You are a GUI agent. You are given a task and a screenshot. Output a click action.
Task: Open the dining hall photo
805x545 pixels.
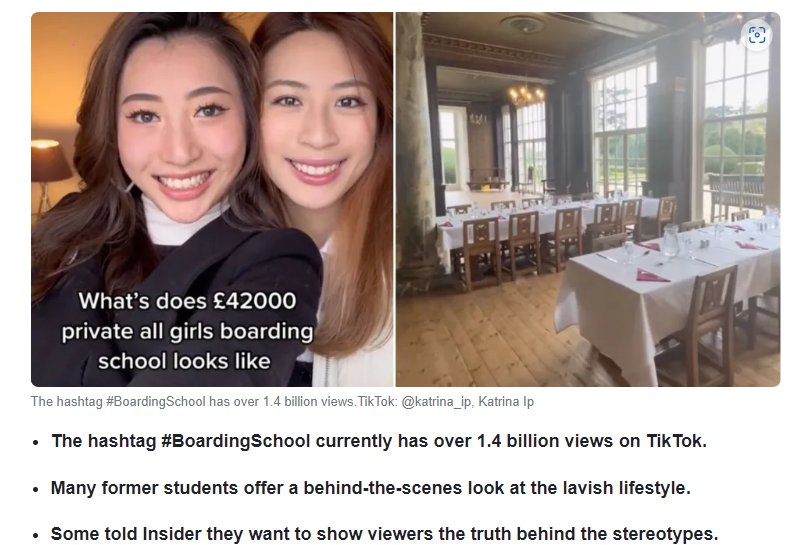tap(588, 200)
